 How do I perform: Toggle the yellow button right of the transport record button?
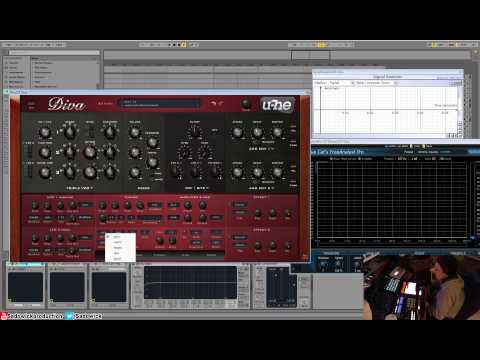[x=183, y=45]
